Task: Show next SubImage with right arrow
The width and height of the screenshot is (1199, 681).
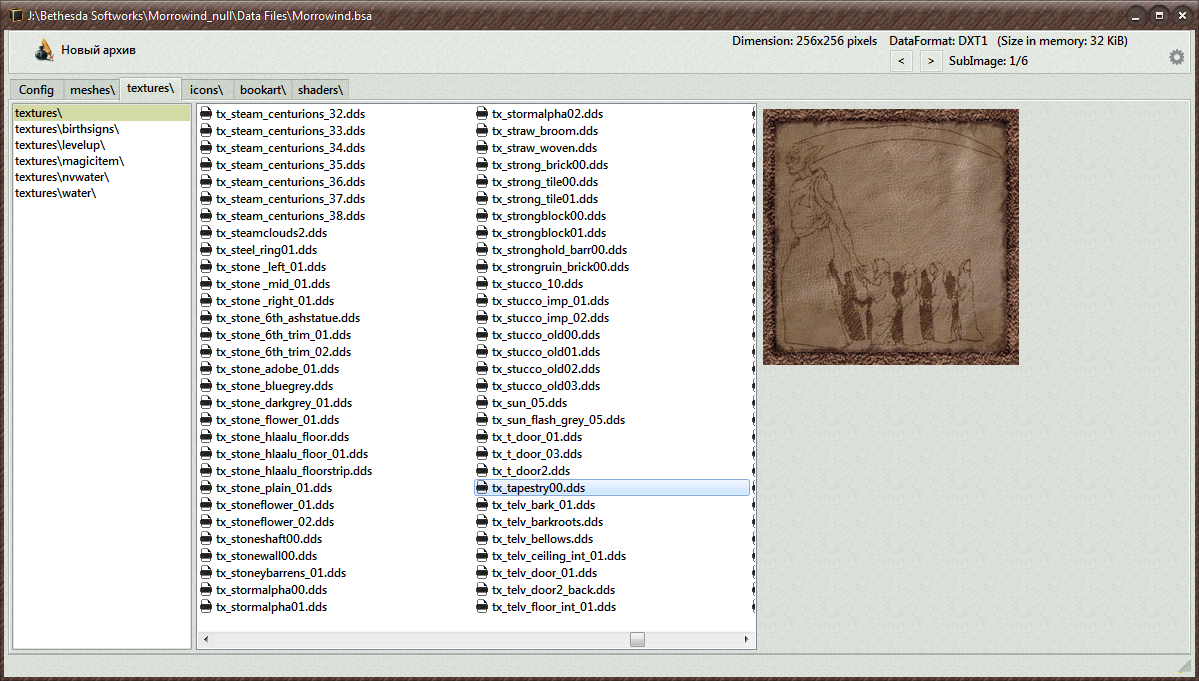Action: click(931, 61)
